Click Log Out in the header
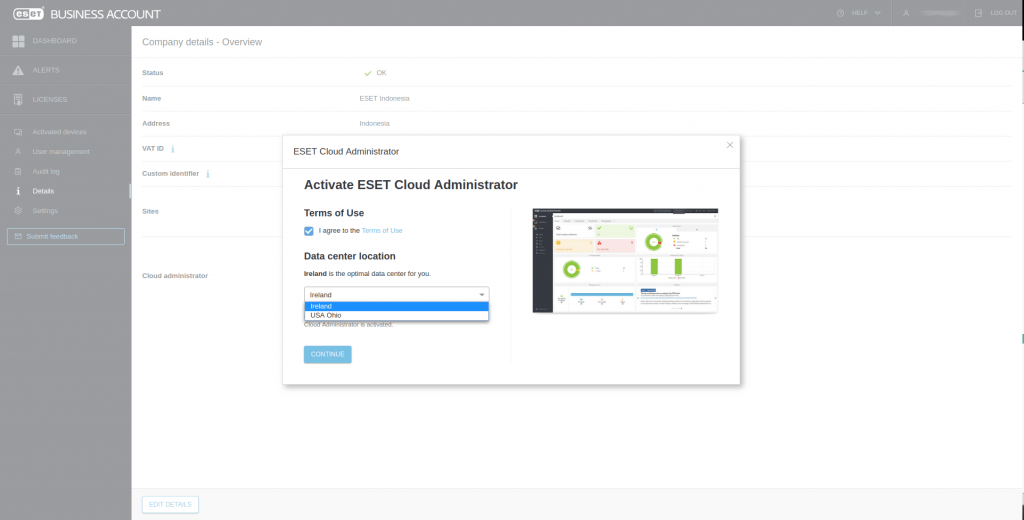Viewport: 1024px width, 520px height. point(1003,13)
